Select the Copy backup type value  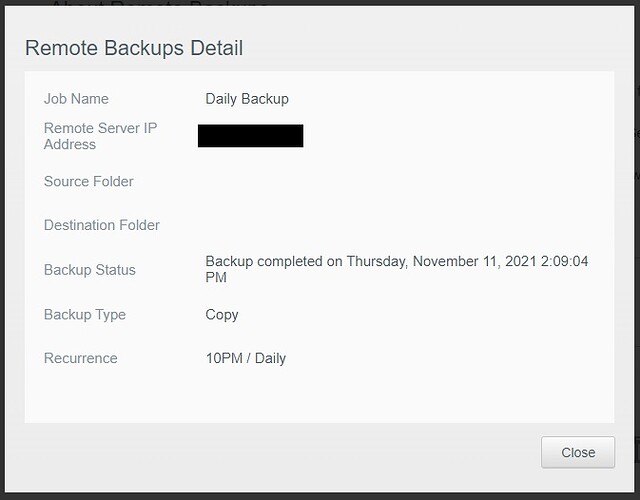pos(222,314)
